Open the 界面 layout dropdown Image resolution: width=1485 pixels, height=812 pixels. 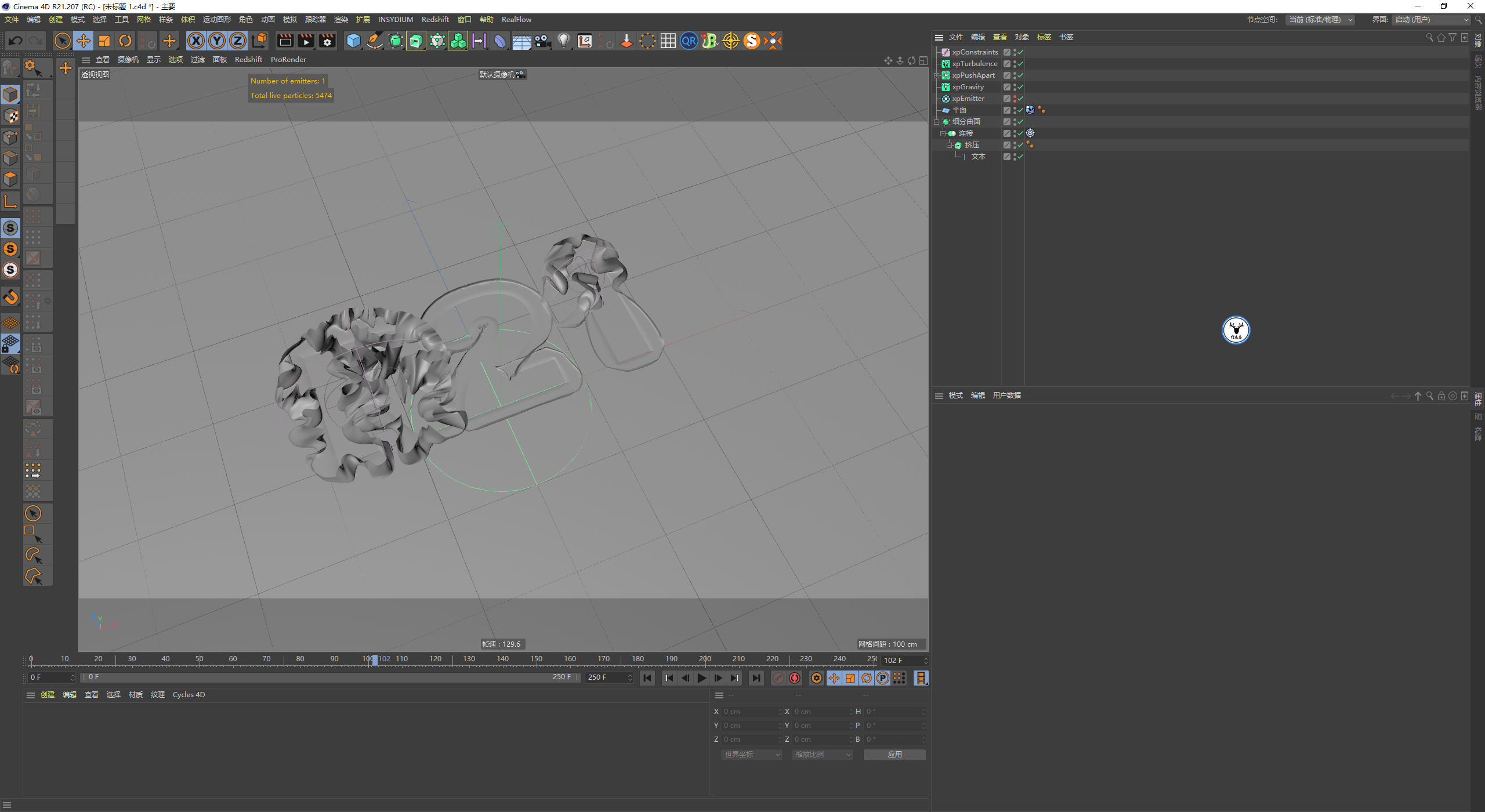coord(1432,20)
